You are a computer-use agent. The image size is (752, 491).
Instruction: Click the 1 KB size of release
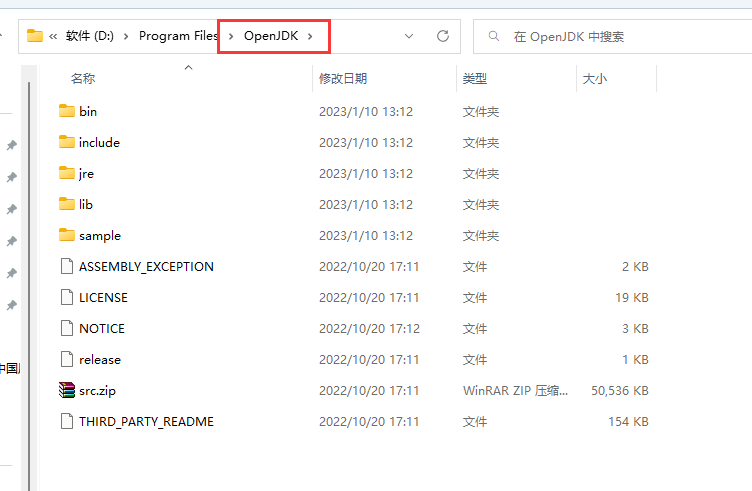[635, 360]
